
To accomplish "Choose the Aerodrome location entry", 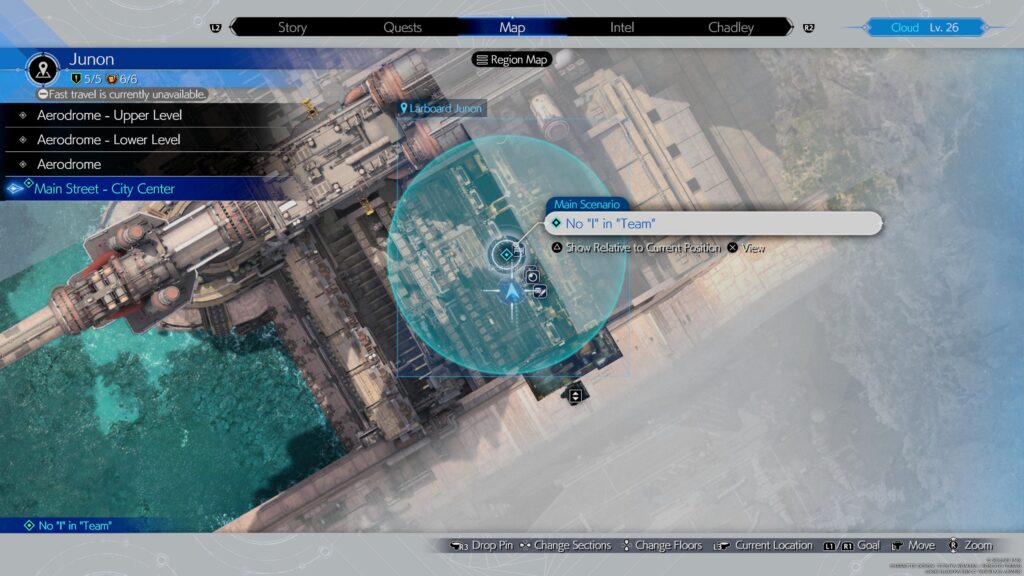I will tap(69, 164).
